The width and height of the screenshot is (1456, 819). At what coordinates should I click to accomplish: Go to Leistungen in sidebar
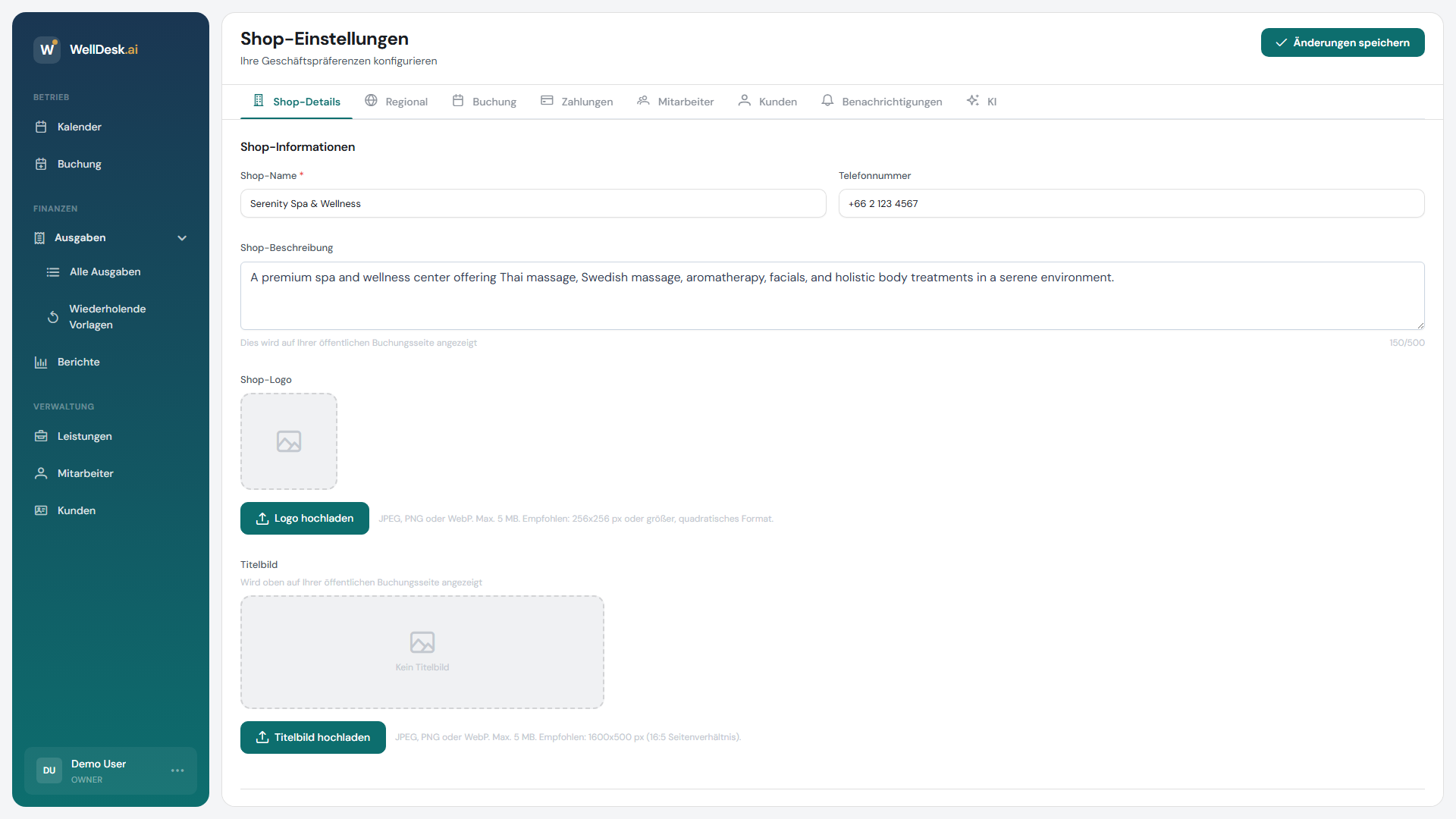[84, 436]
